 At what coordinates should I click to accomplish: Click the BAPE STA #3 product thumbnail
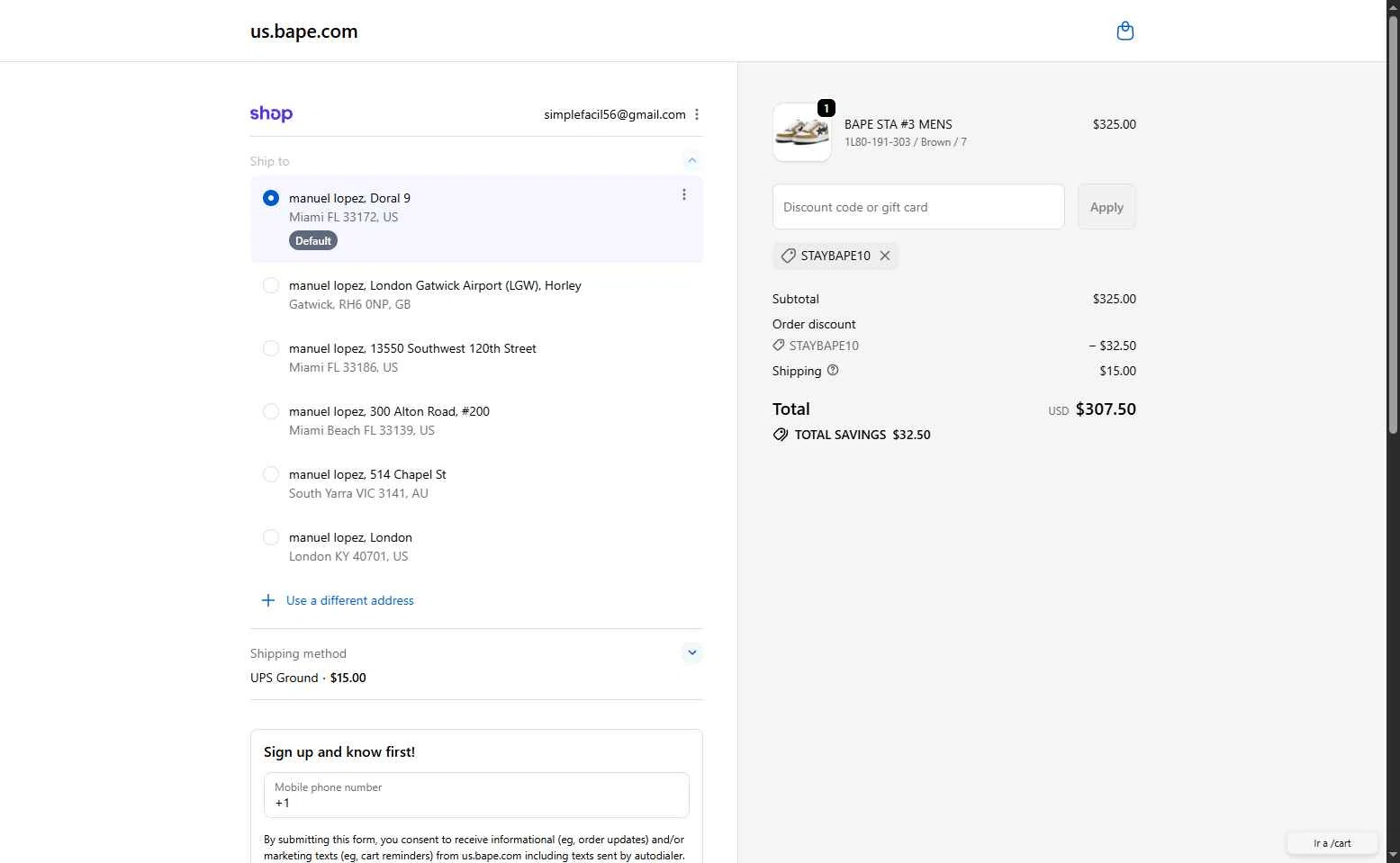pyautogui.click(x=802, y=132)
